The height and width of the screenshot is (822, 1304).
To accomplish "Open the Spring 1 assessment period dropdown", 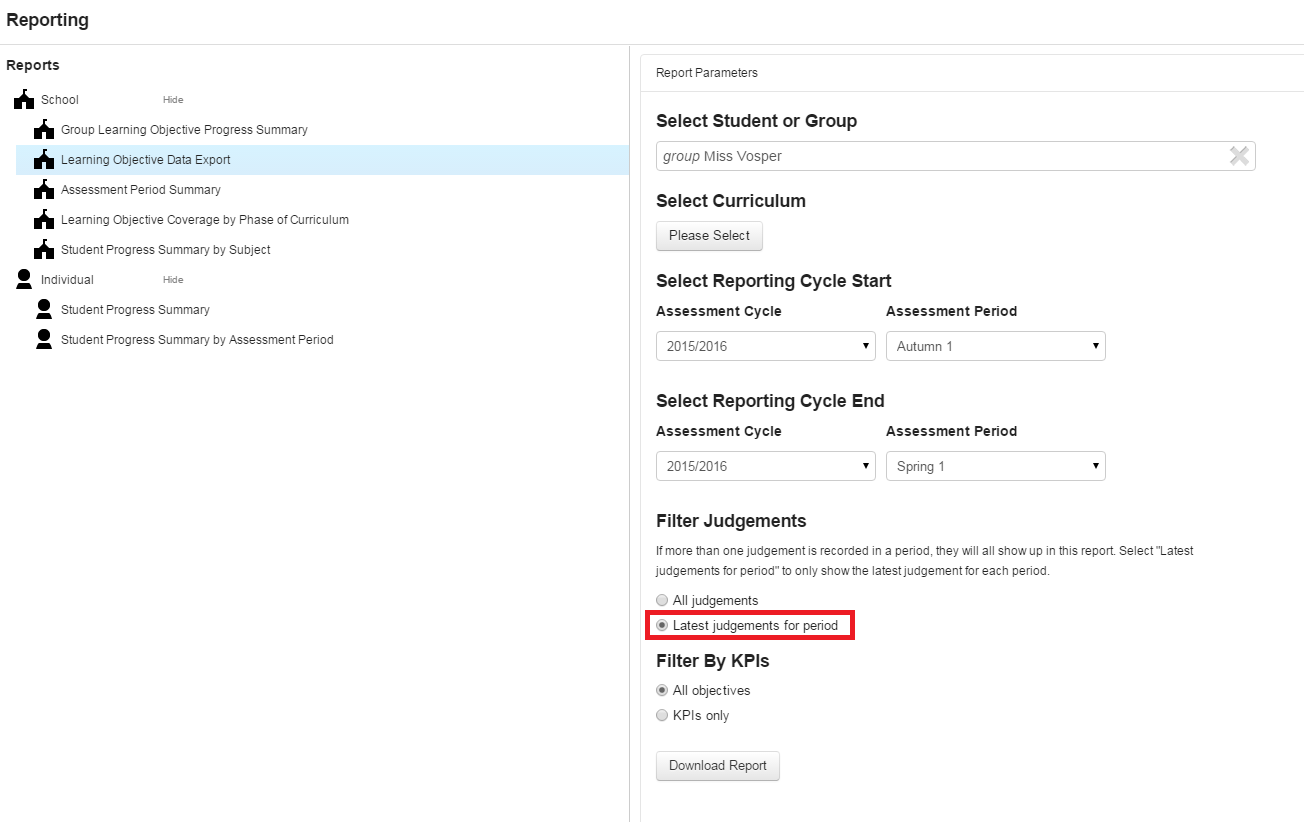I will click(x=995, y=466).
